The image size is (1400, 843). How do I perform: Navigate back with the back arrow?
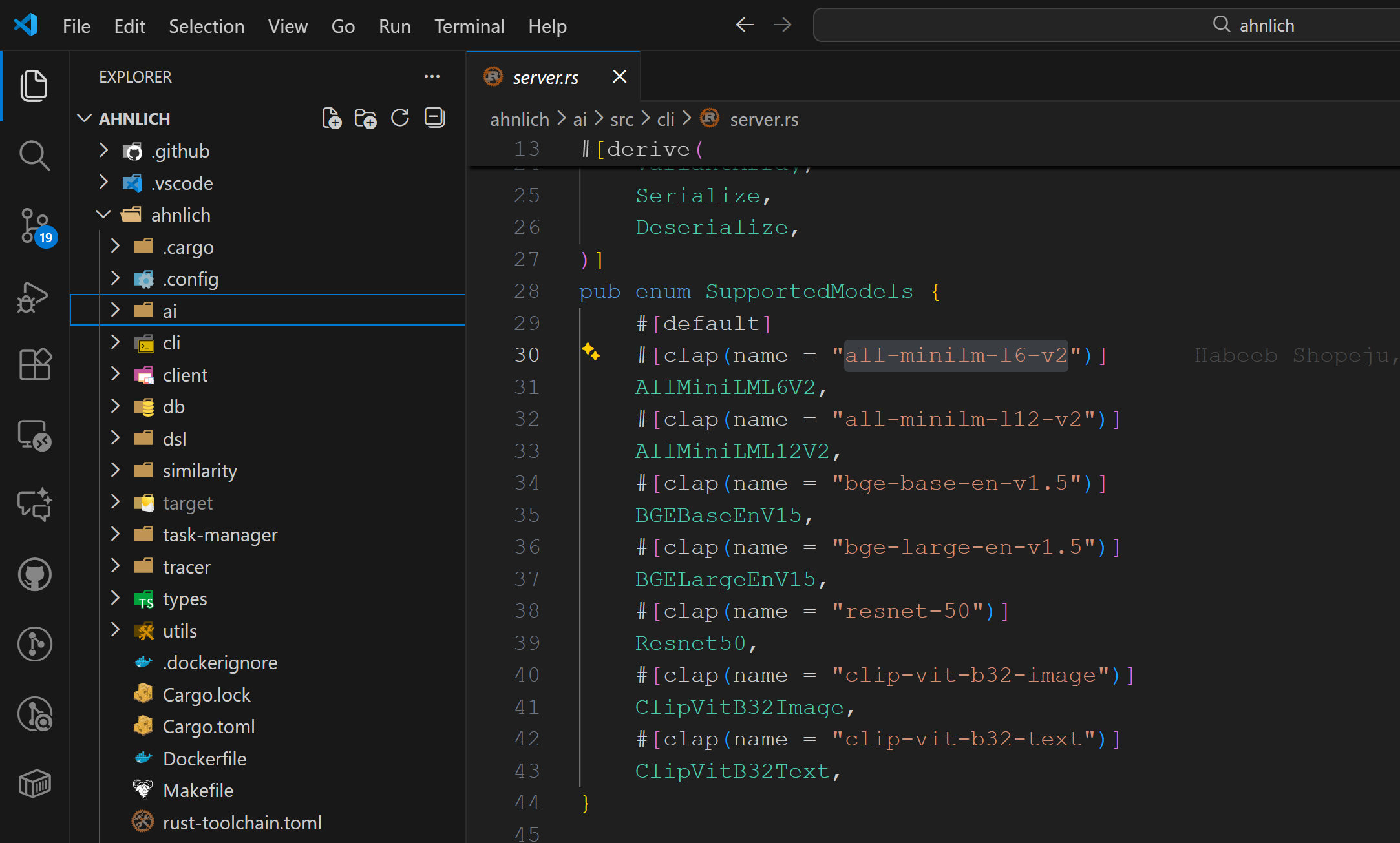744,25
